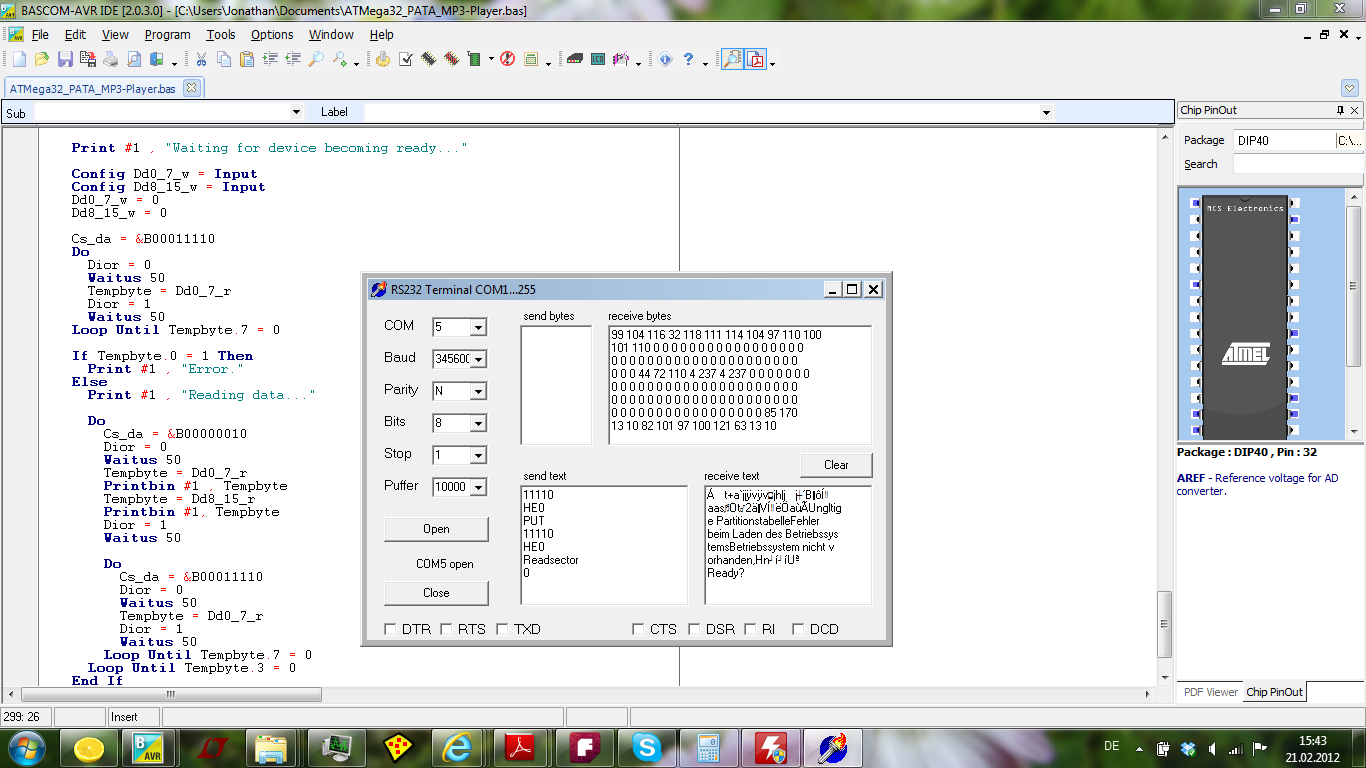Toggle the DCD checkbox
Viewport: 1366px width, 768px height.
click(x=798, y=629)
